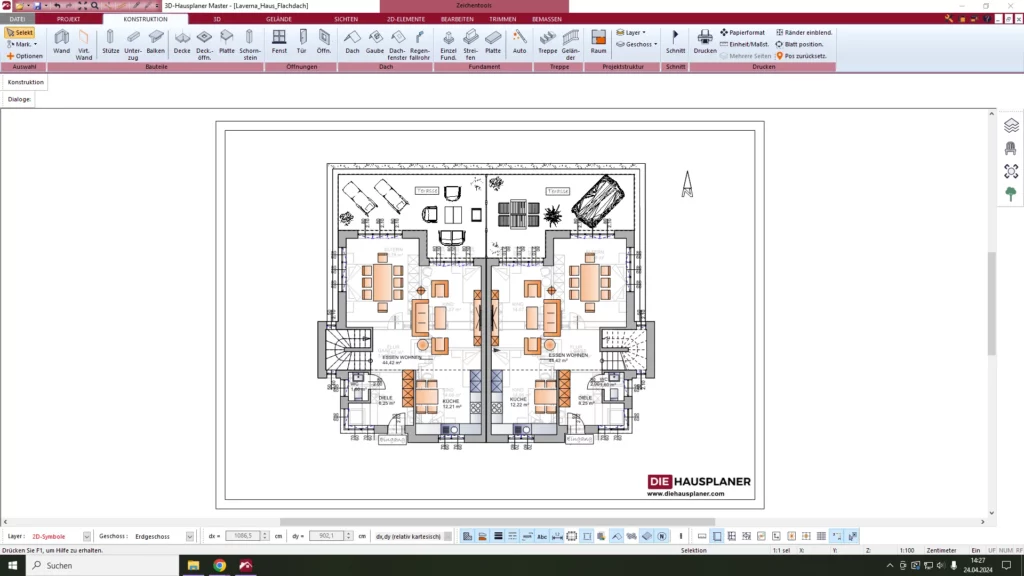Toggle the circled N button in bottom toolbar
The width and height of the screenshot is (1024, 576).
(662, 536)
